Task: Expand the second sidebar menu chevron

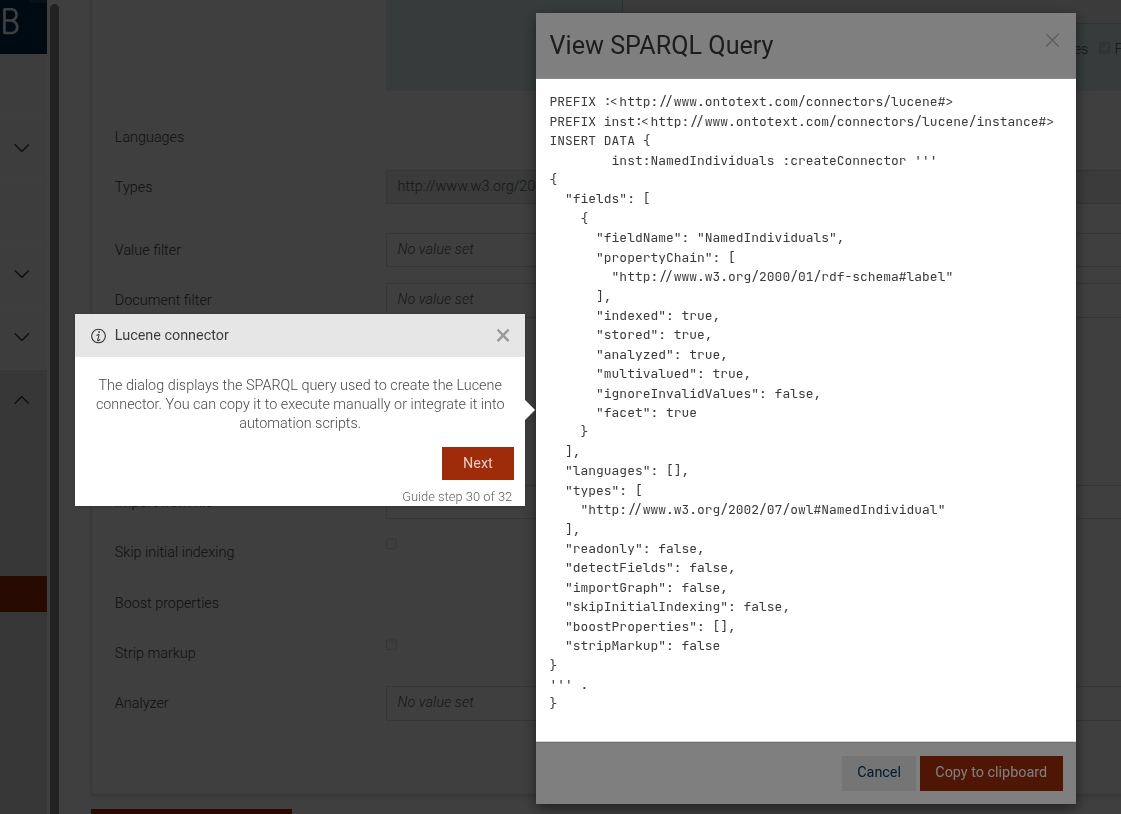Action: (x=21, y=274)
